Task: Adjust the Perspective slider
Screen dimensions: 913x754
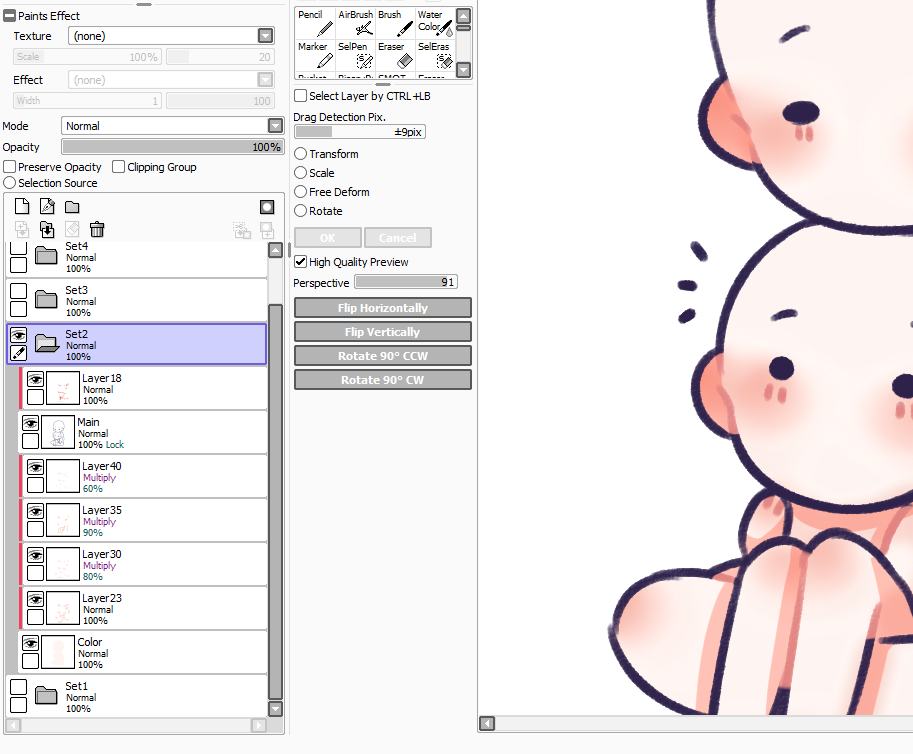Action: [x=406, y=282]
